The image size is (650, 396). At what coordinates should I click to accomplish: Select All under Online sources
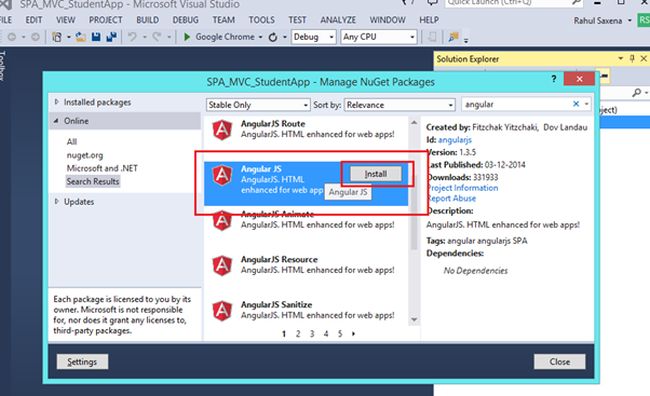click(x=72, y=141)
